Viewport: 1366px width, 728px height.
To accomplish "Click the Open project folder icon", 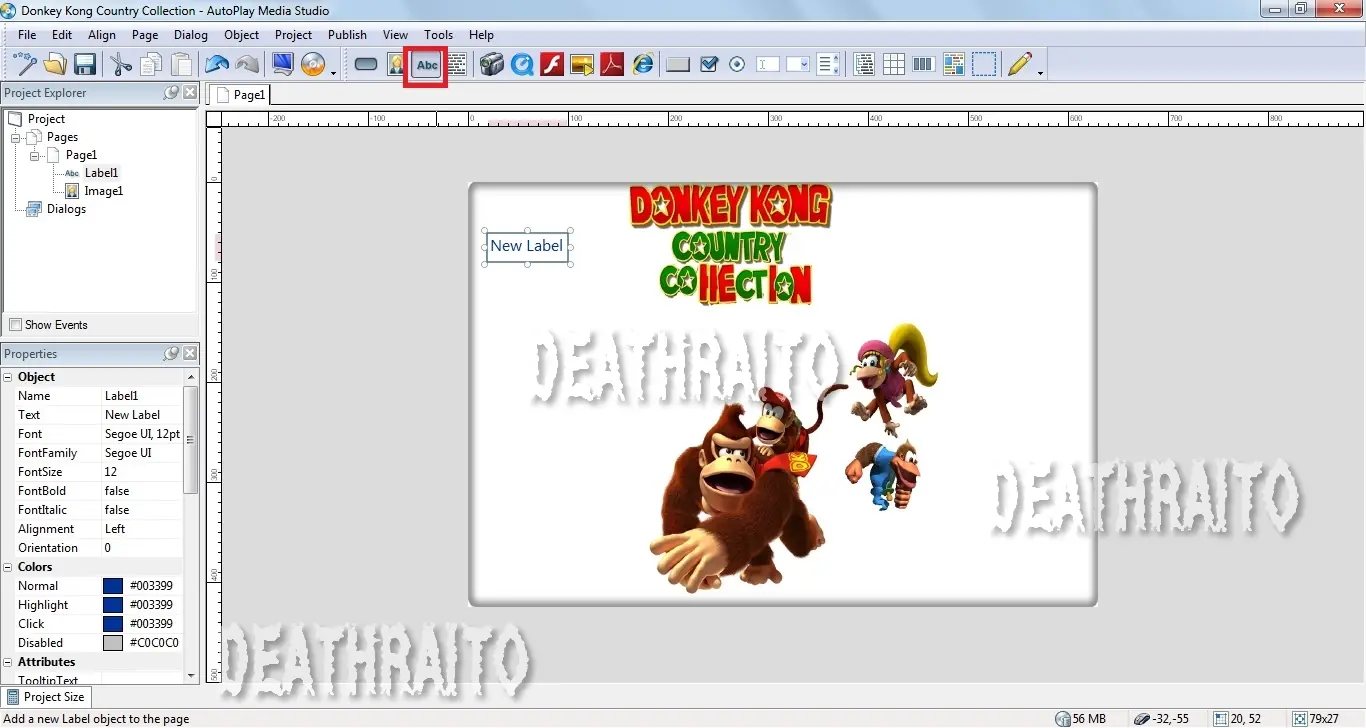I will (x=55, y=65).
